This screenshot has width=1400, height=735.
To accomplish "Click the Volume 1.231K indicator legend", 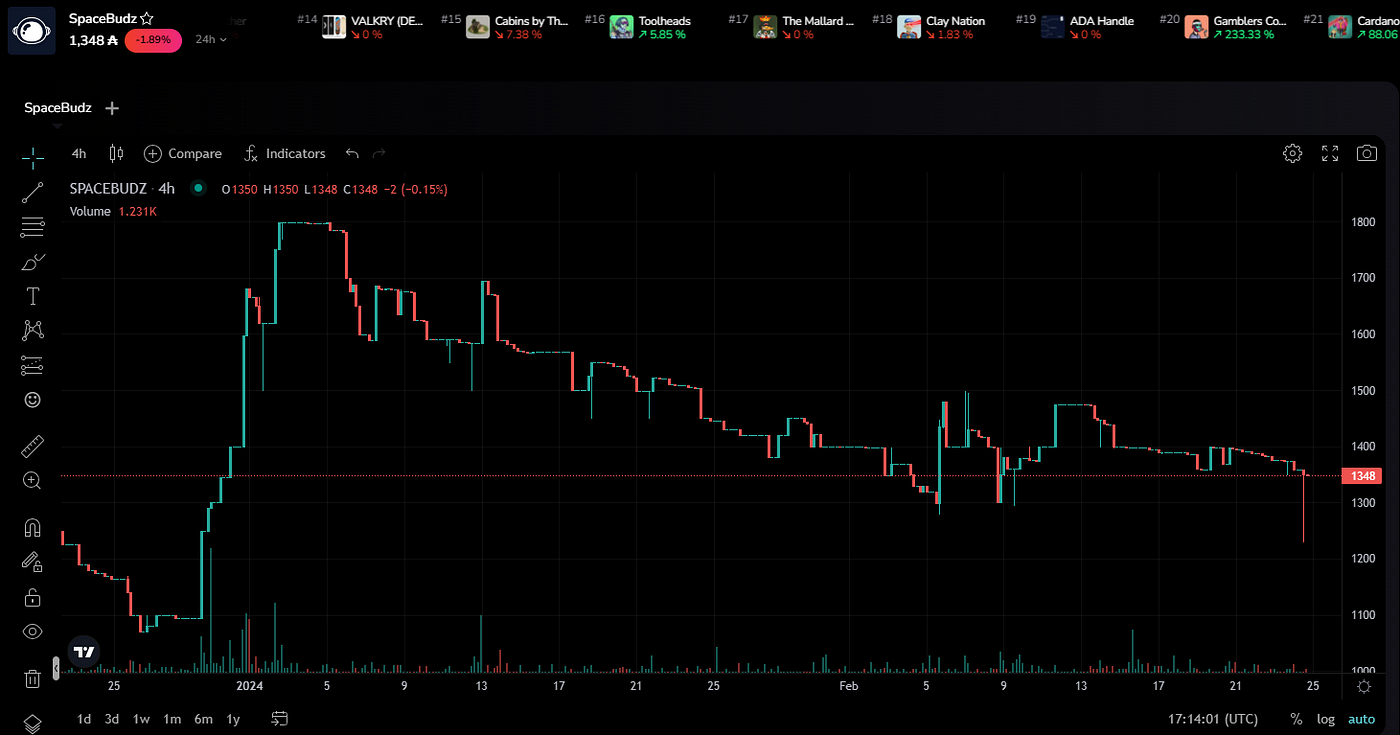I will tap(113, 211).
